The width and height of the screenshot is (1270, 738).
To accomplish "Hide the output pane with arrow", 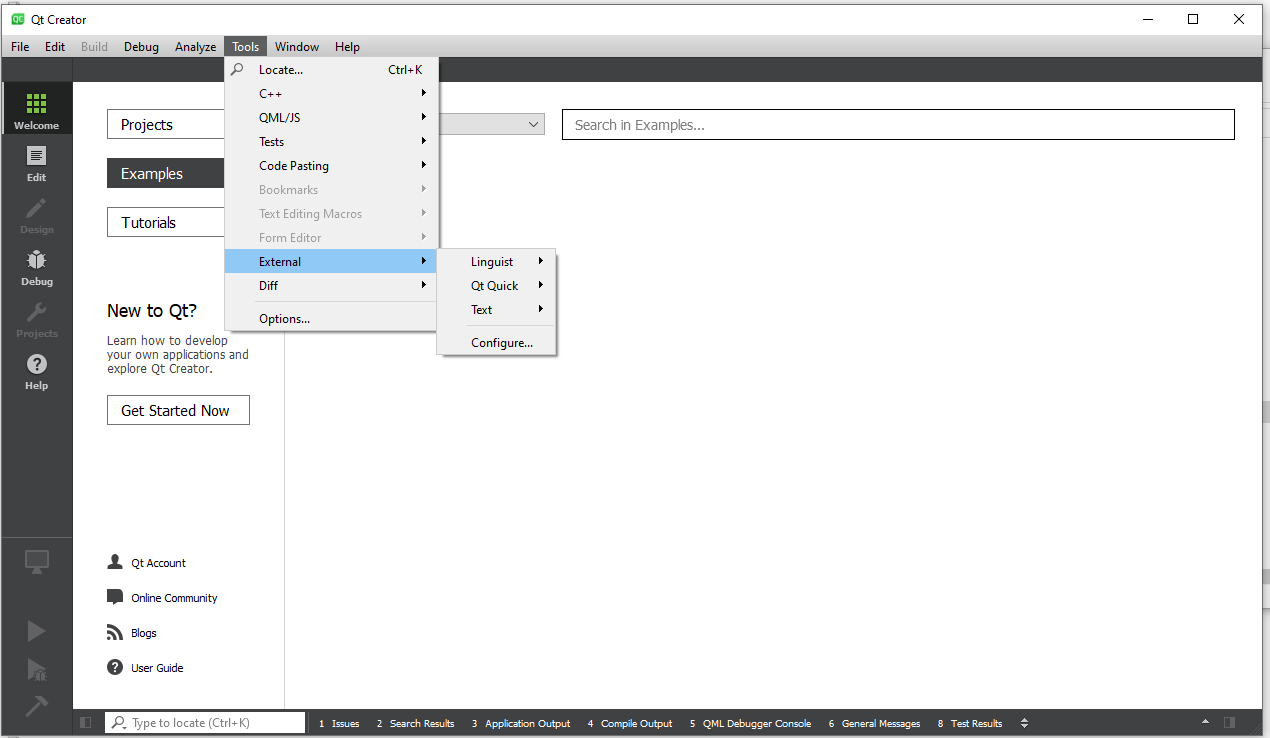I will pyautogui.click(x=1204, y=722).
